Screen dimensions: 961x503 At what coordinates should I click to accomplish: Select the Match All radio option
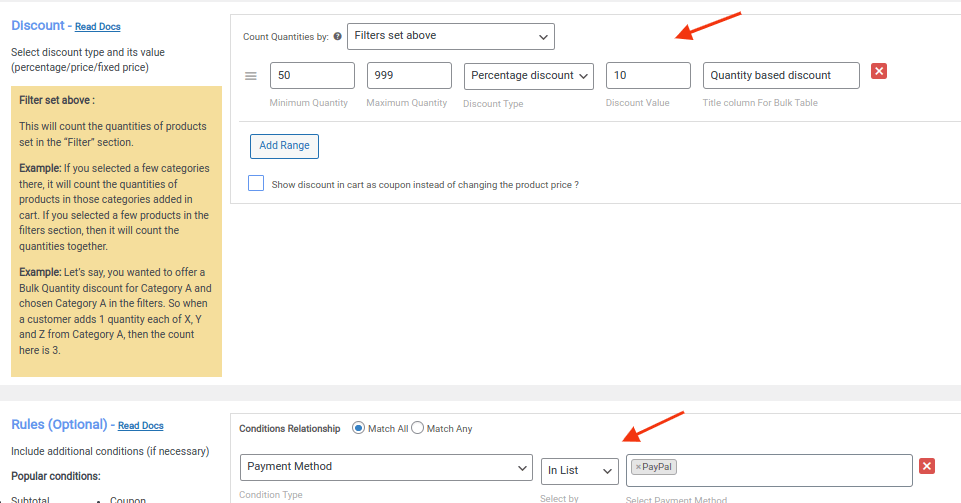coord(358,428)
